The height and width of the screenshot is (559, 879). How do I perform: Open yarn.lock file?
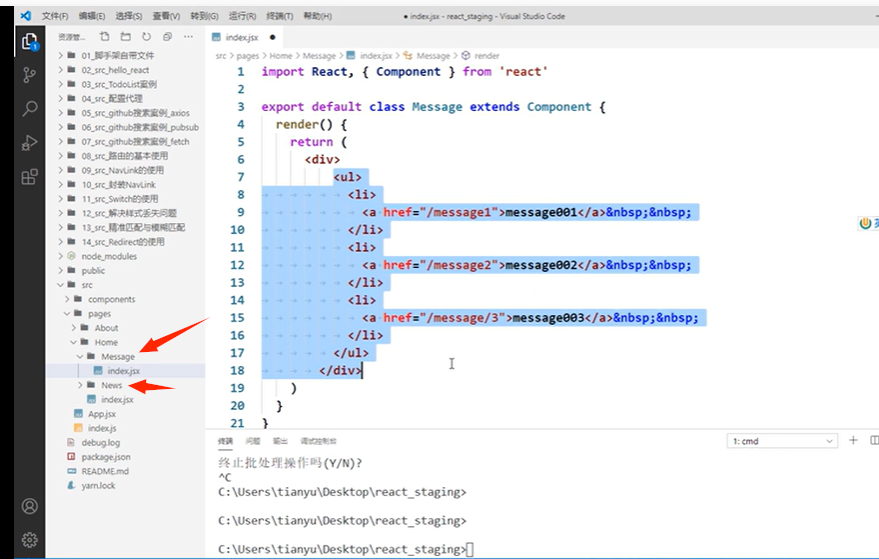pos(126,486)
